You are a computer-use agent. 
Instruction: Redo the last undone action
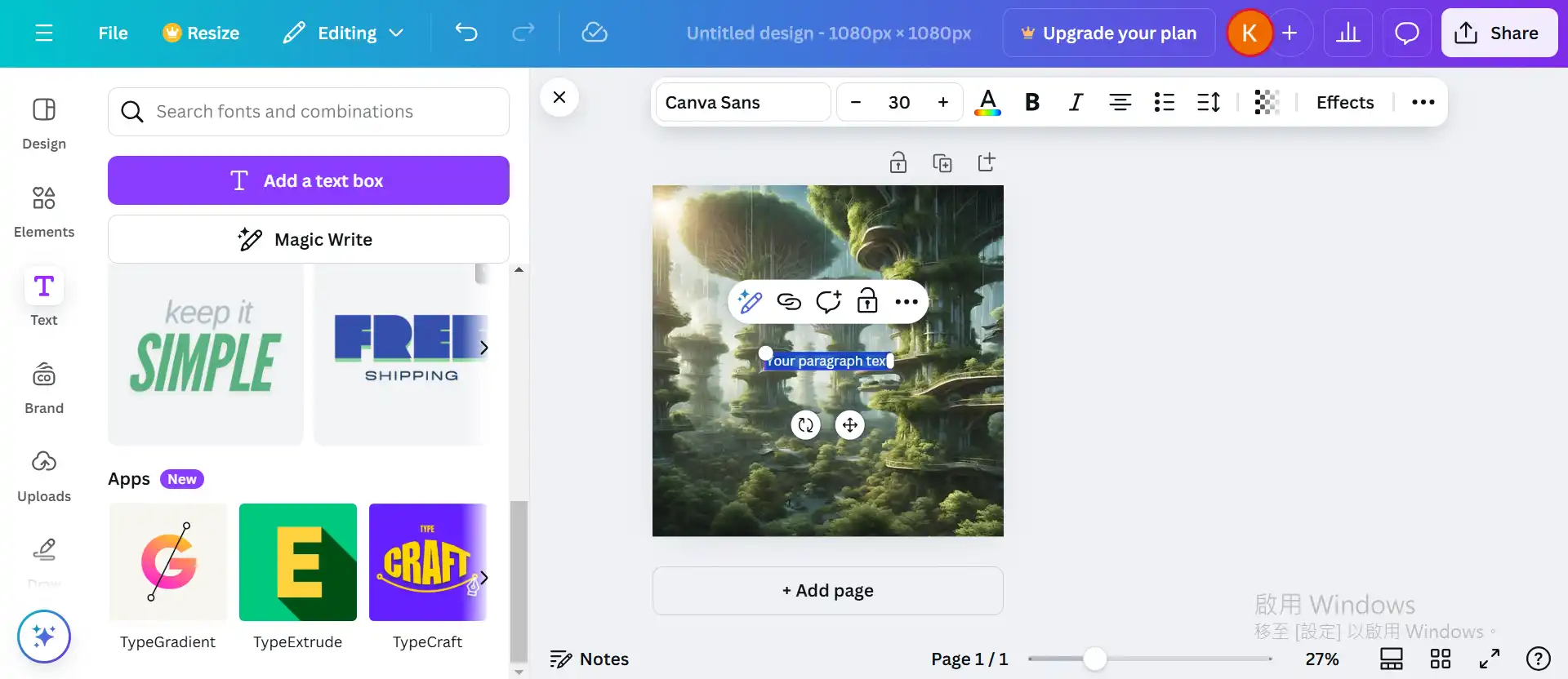point(523,33)
